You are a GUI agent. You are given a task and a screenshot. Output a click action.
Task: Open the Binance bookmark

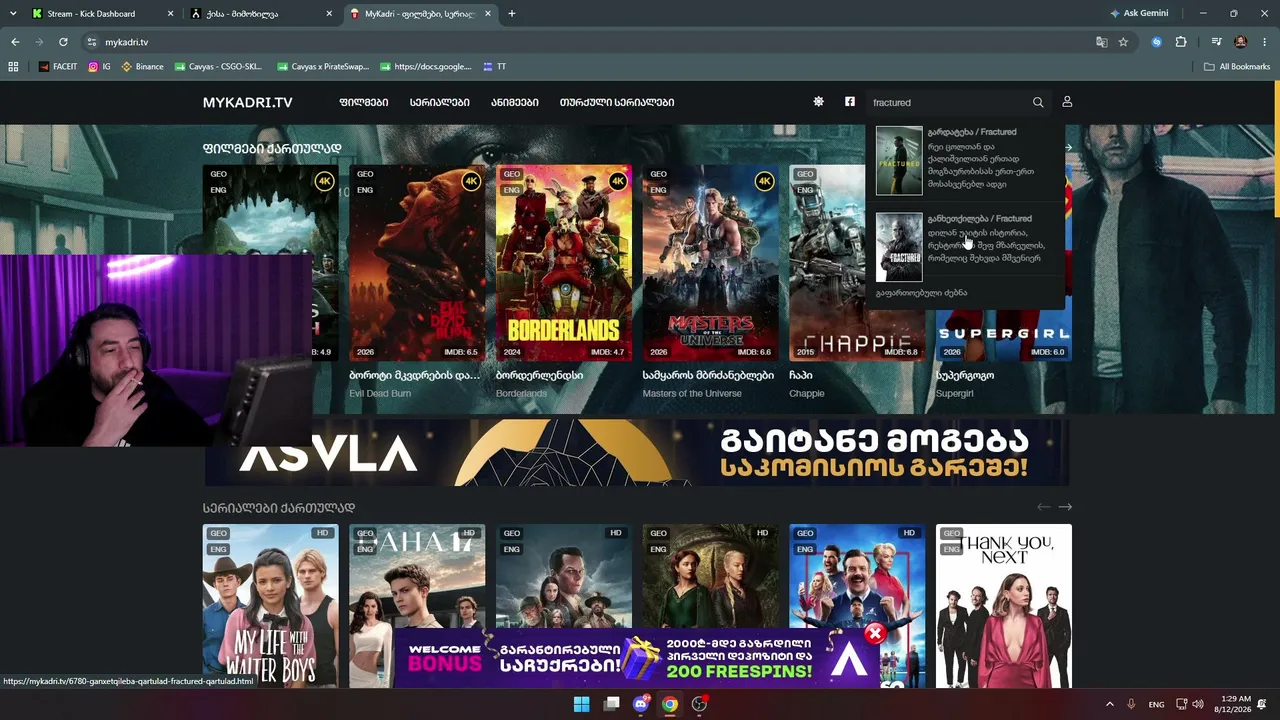142,67
